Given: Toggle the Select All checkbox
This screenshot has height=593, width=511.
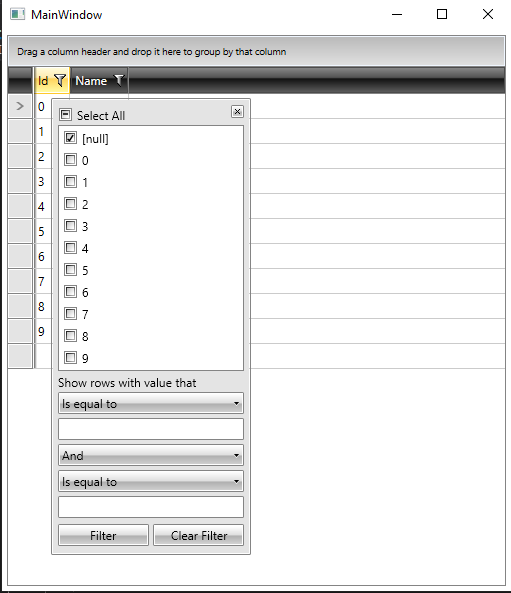Looking at the screenshot, I should point(65,115).
